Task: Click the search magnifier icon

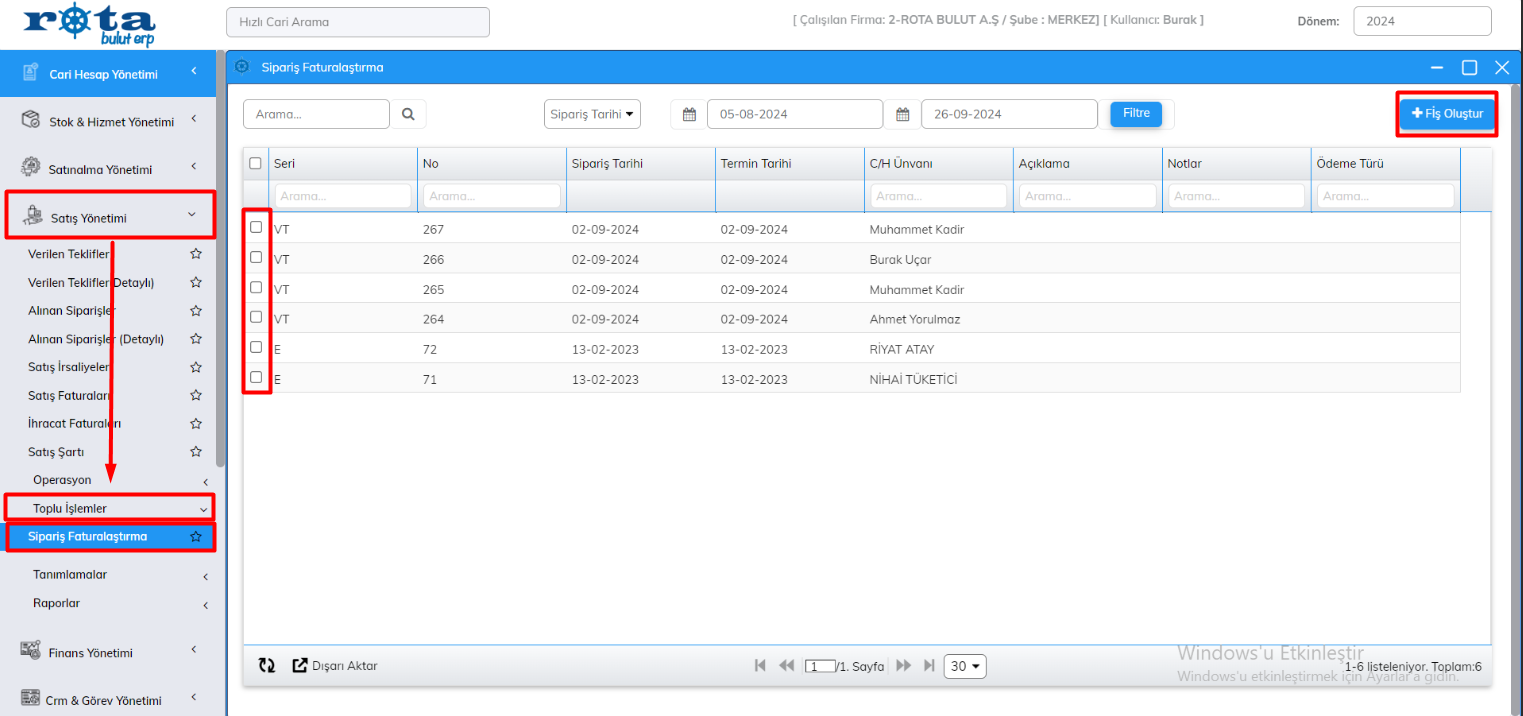Action: coord(408,114)
